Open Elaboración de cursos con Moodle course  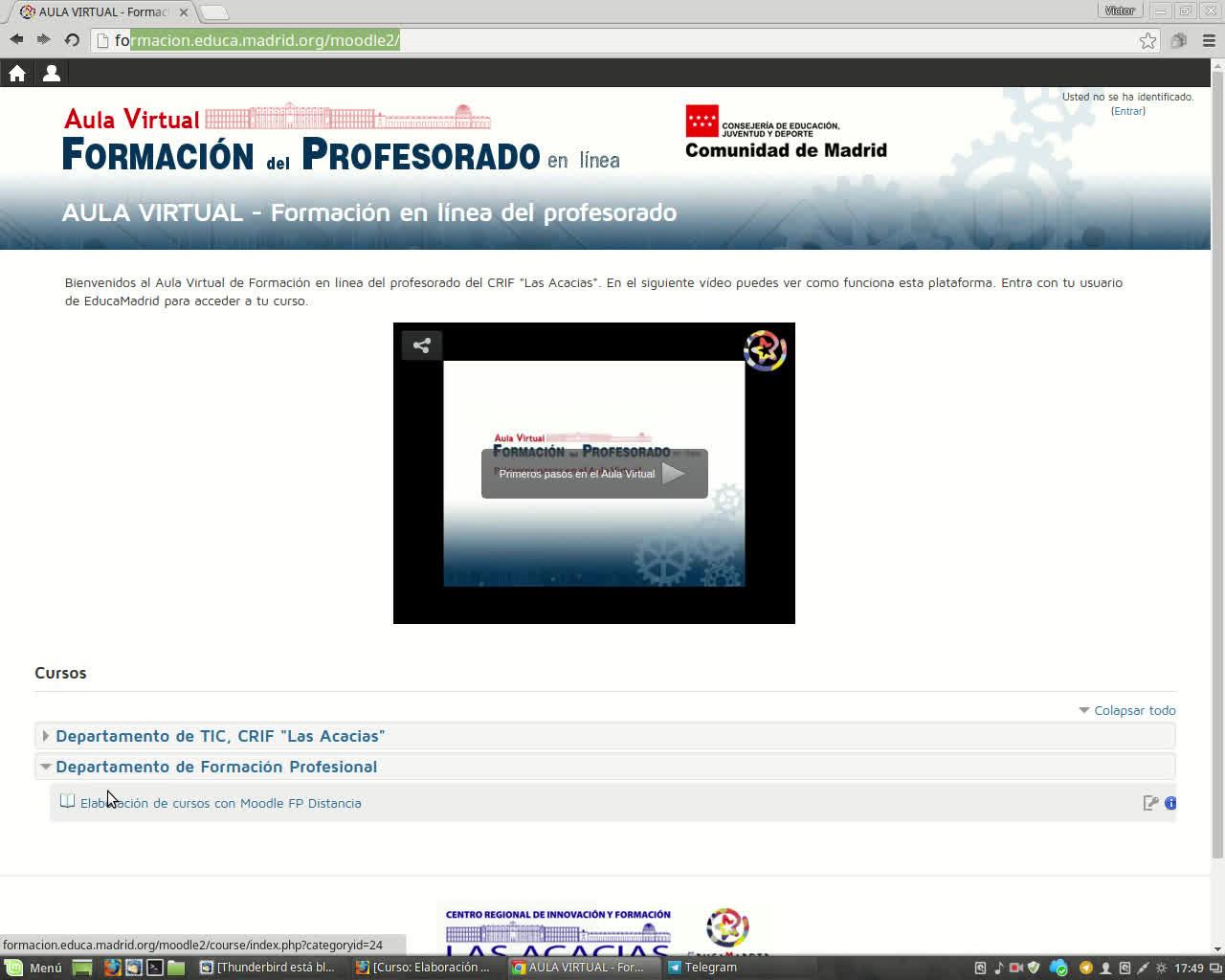click(221, 803)
